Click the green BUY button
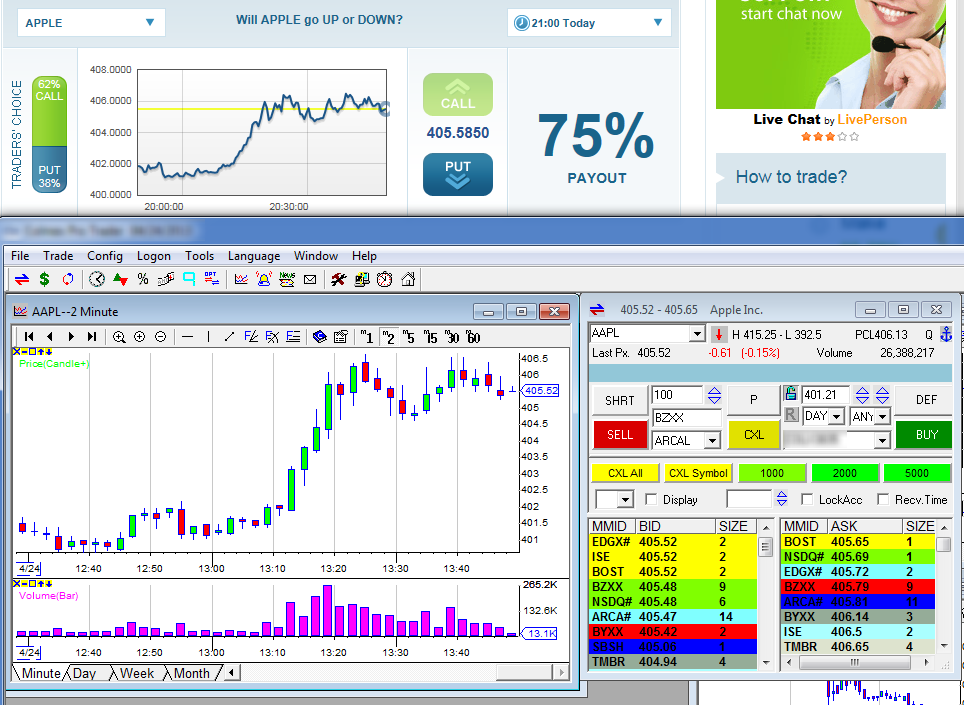The width and height of the screenshot is (964, 705). (925, 435)
